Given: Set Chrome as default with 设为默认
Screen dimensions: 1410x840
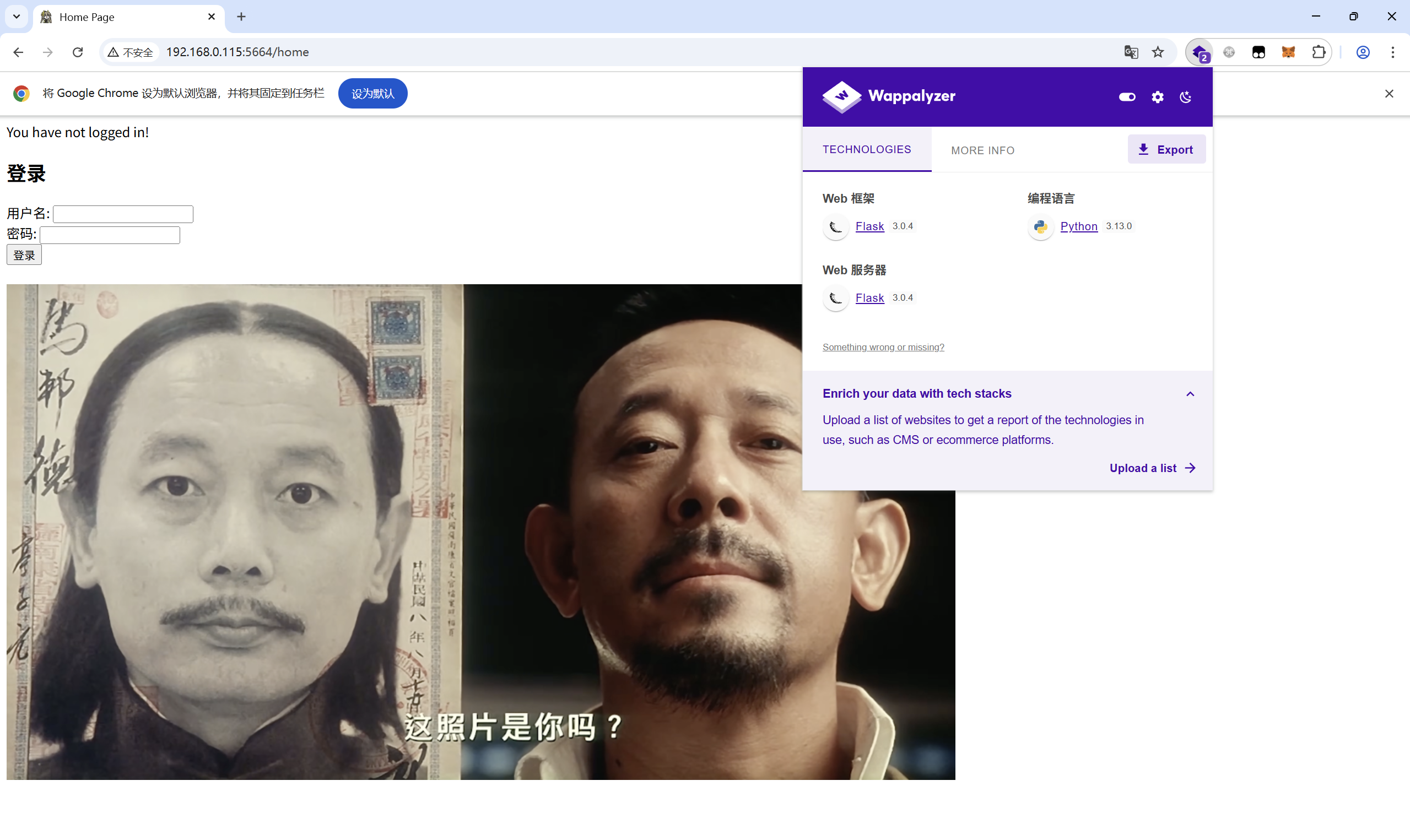Looking at the screenshot, I should click(x=372, y=94).
